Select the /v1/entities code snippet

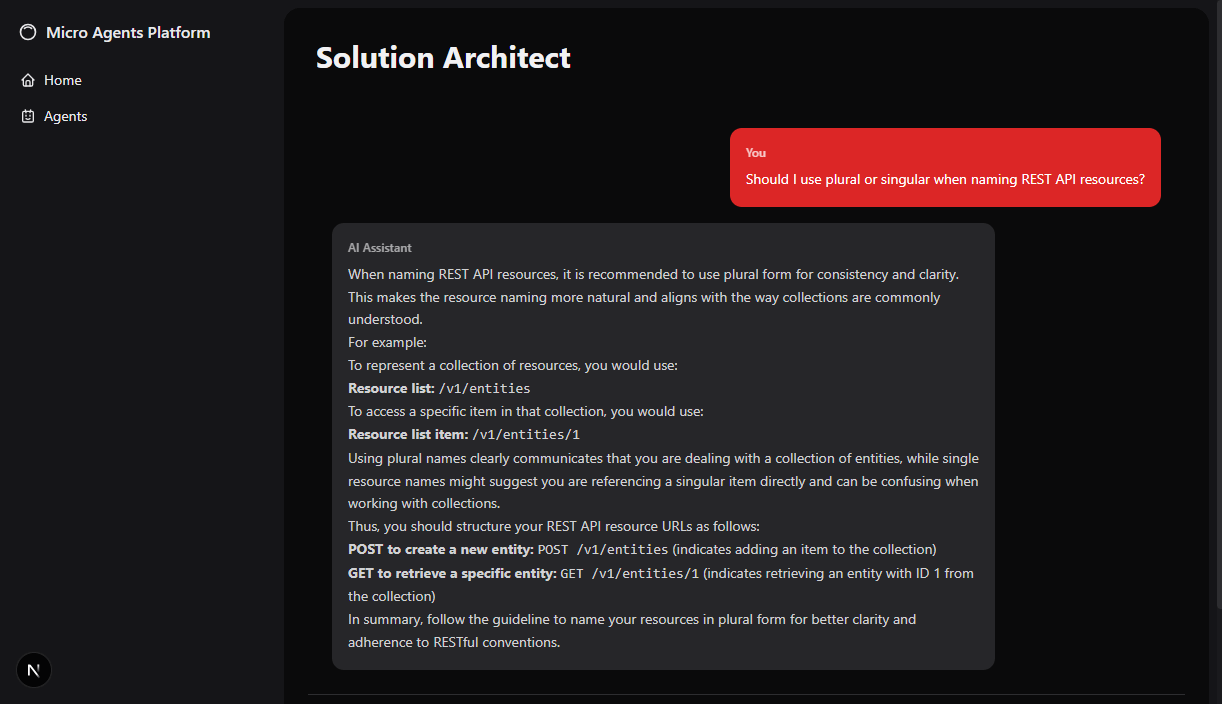click(484, 388)
